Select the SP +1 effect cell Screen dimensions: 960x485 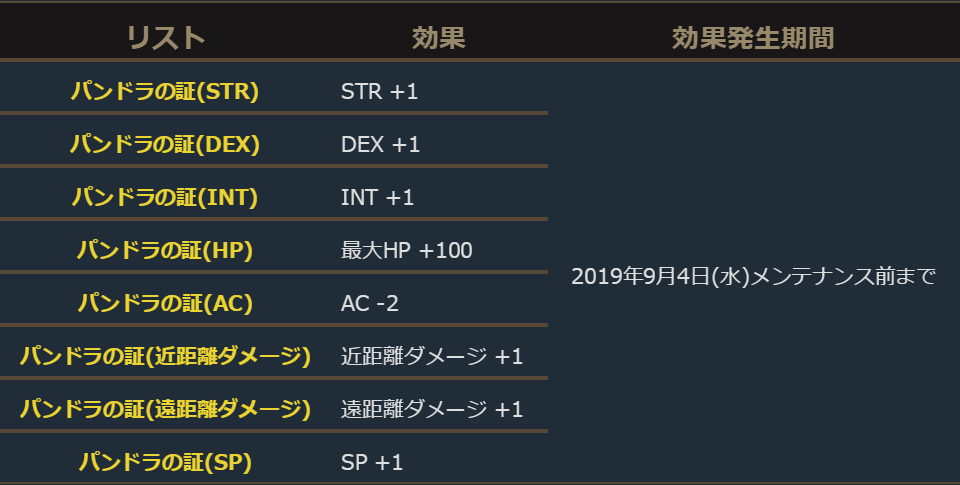(x=371, y=462)
